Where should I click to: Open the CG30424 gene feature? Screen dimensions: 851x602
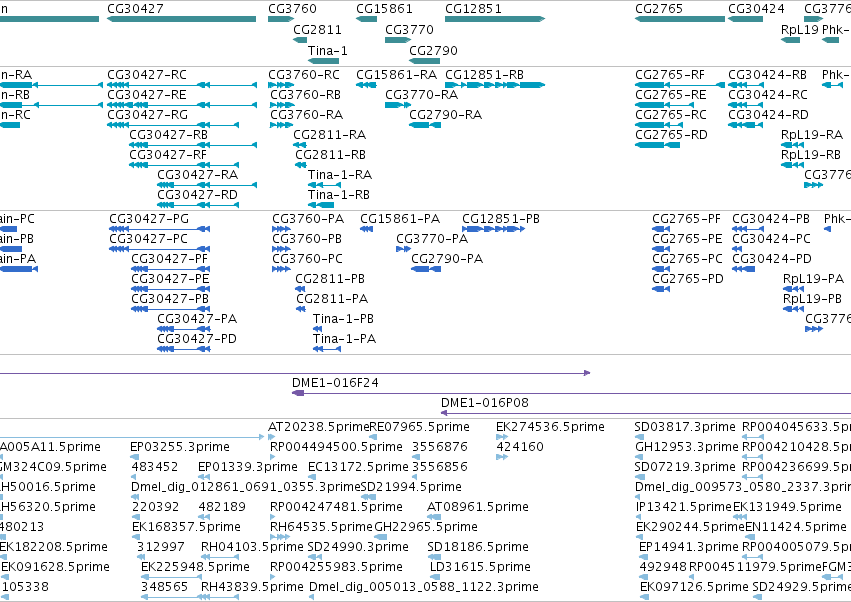(746, 19)
